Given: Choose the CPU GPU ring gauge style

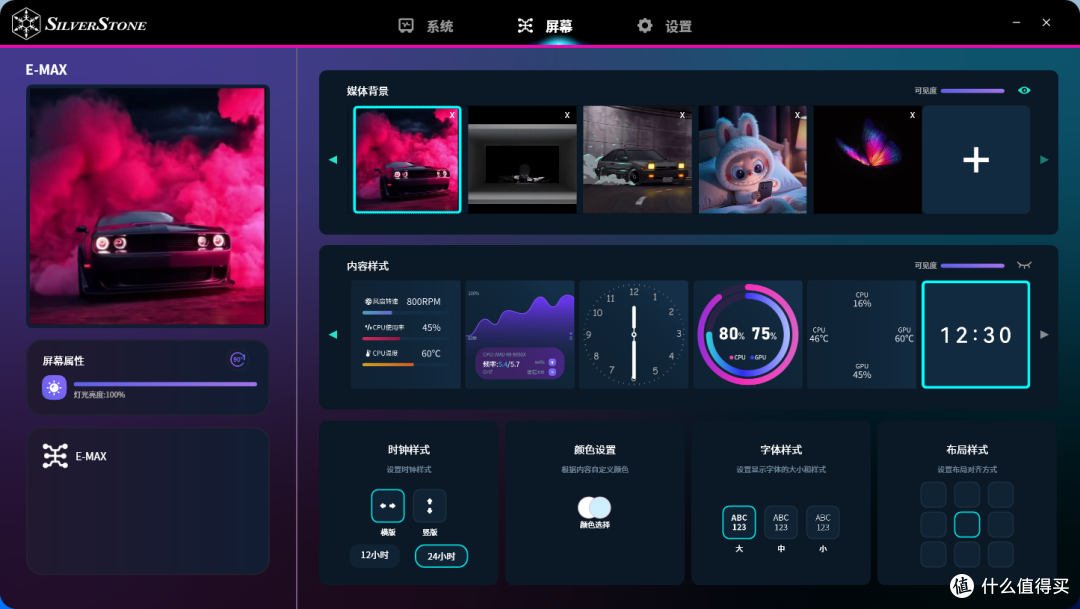Looking at the screenshot, I should coord(748,335).
